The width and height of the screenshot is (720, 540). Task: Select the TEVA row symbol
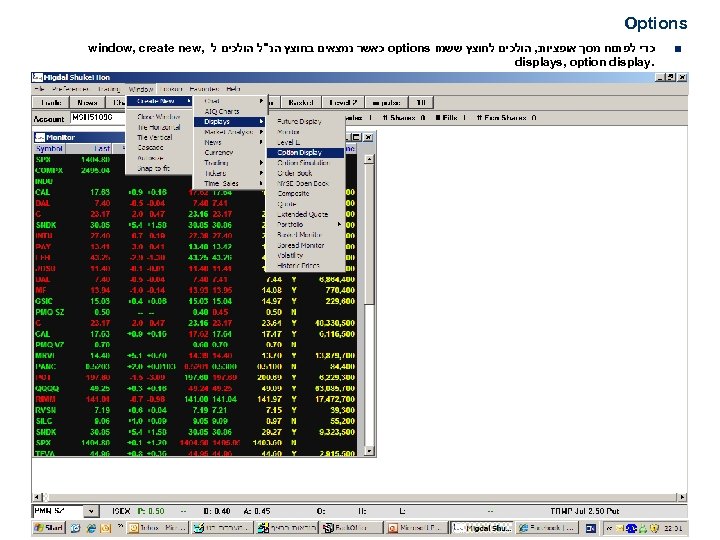45,454
